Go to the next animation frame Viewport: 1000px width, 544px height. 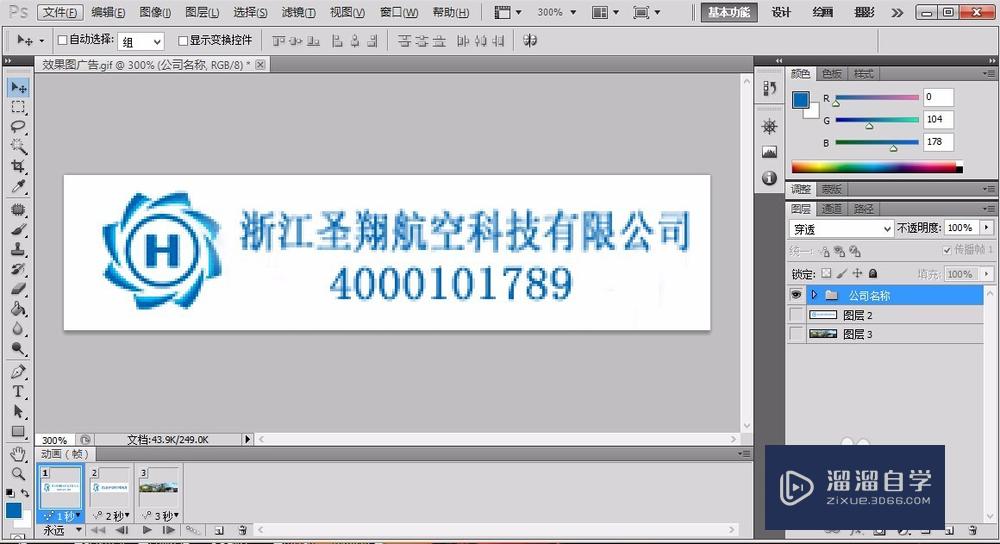tap(169, 530)
